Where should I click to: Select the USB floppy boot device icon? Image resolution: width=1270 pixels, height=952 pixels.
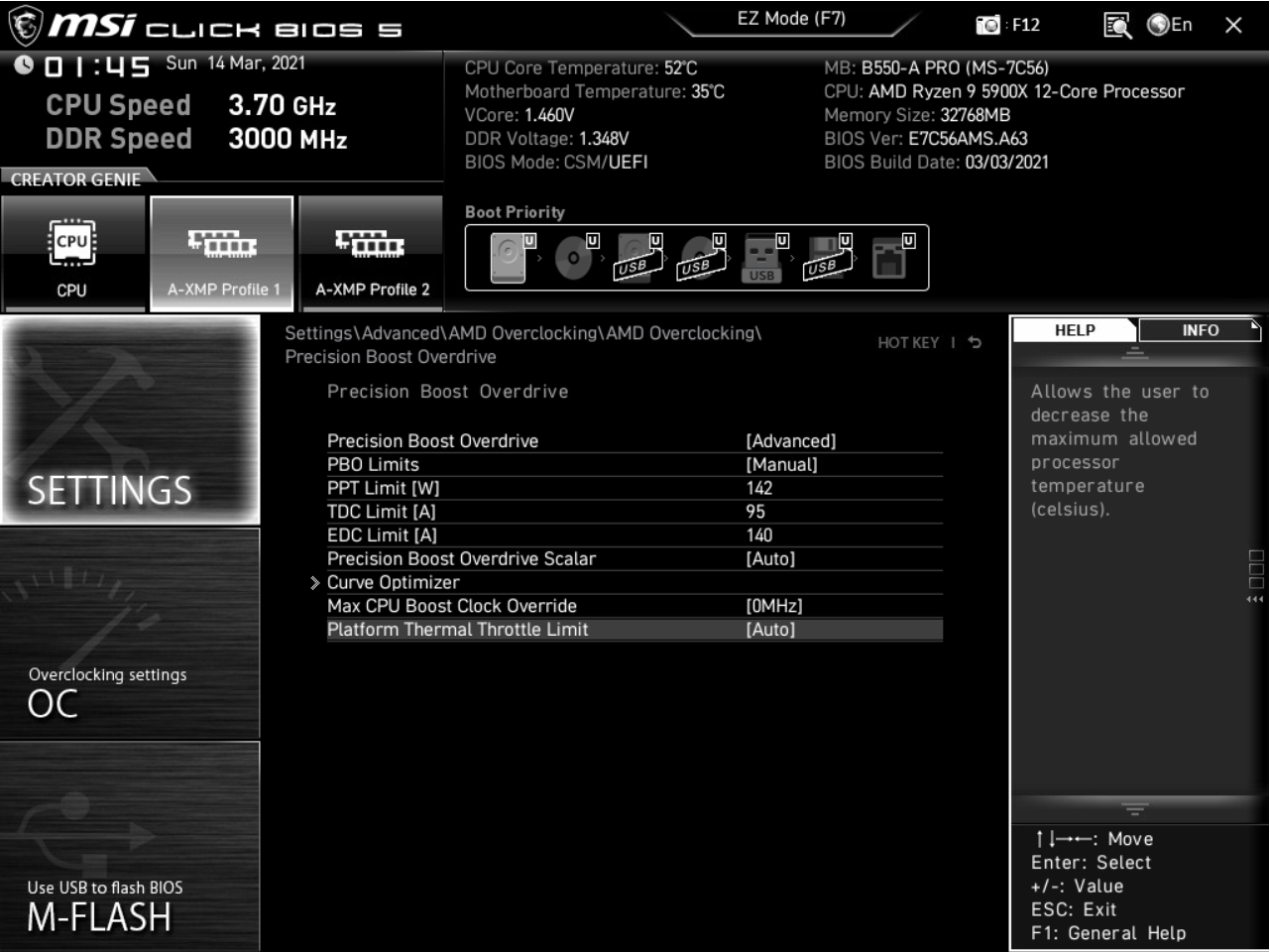(827, 257)
